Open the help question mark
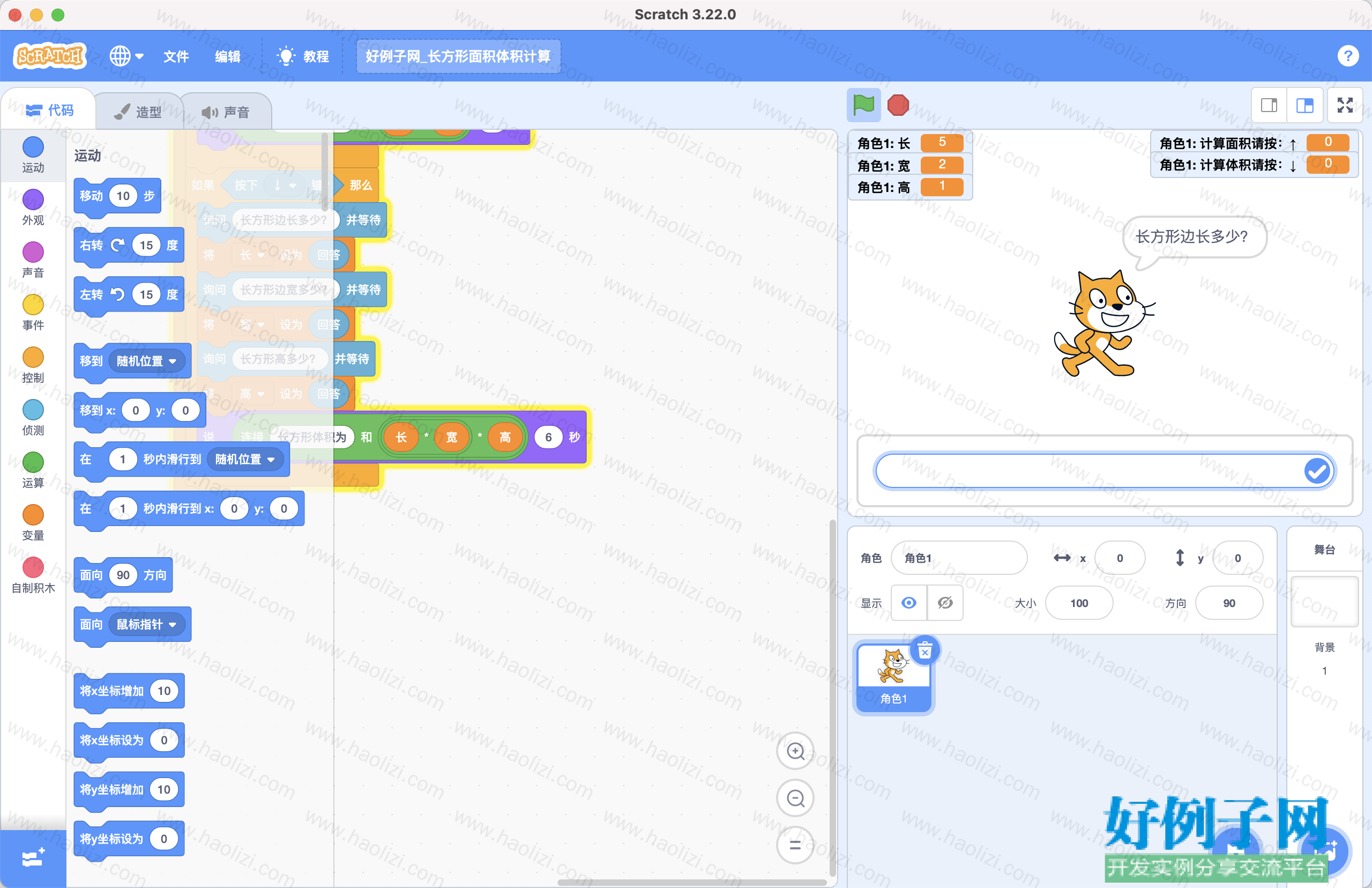The height and width of the screenshot is (888, 1372). 1348,56
